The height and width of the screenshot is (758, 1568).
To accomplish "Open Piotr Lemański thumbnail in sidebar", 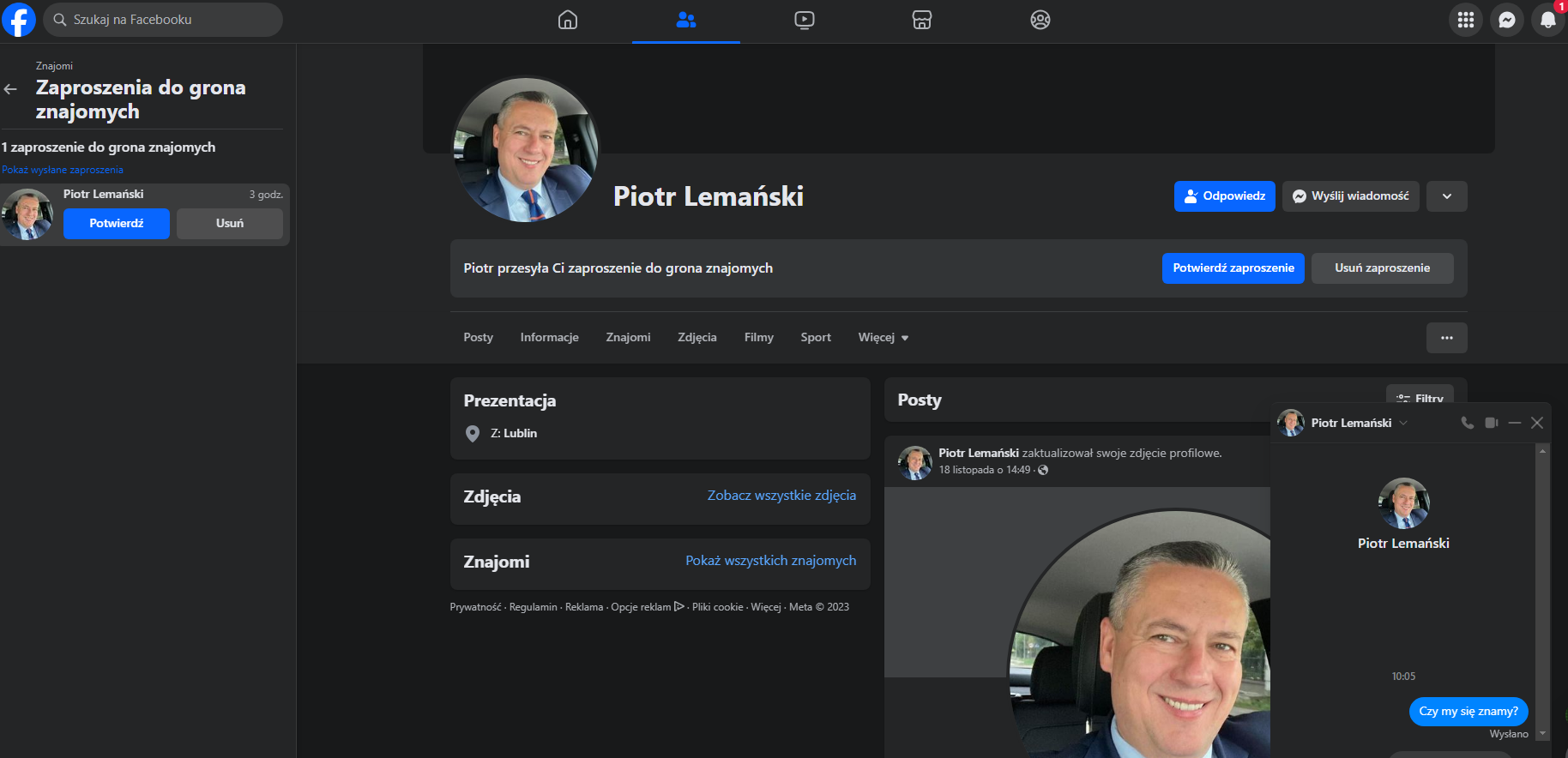I will (x=27, y=214).
